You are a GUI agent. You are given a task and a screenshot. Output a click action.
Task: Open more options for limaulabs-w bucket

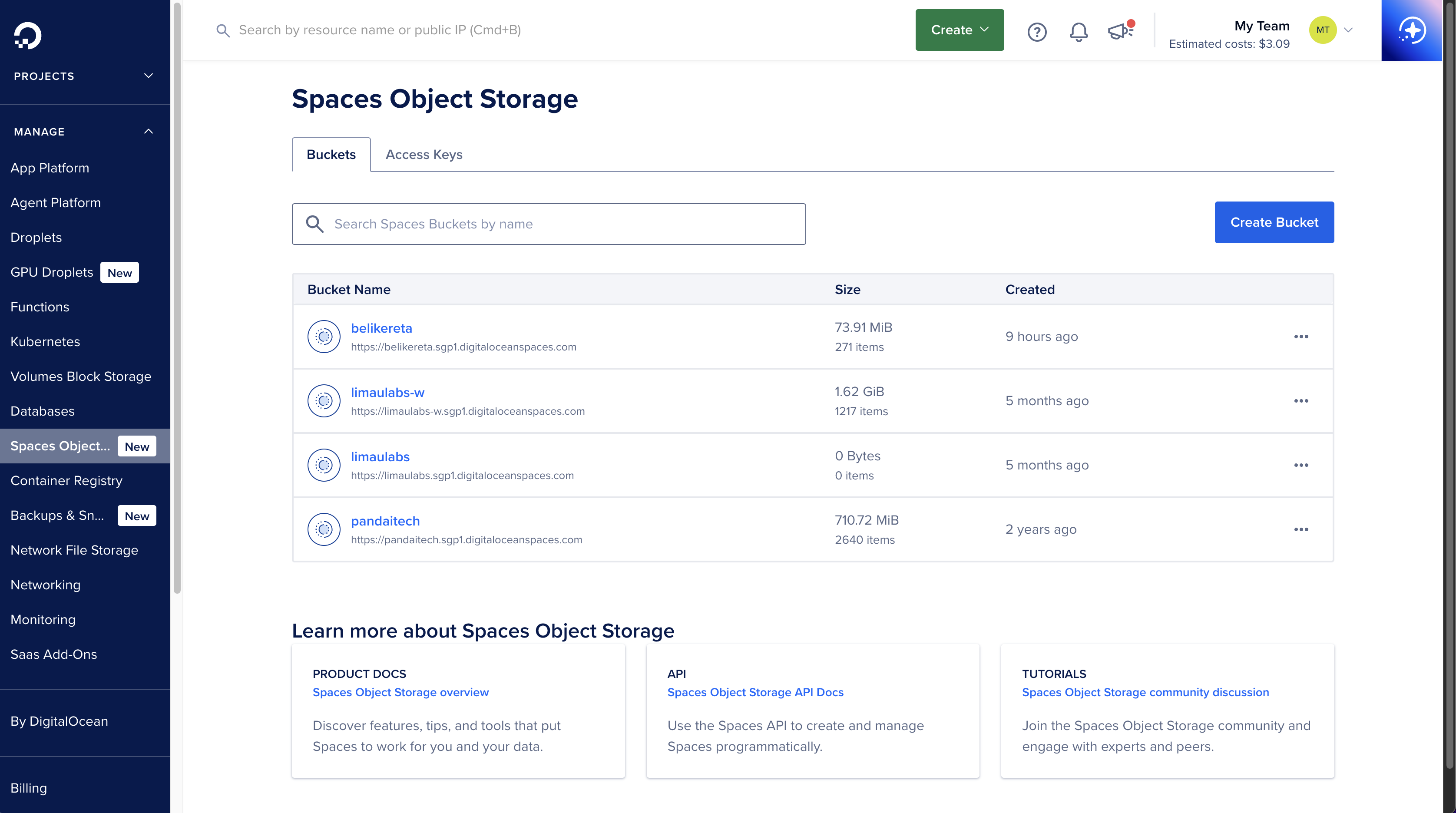tap(1301, 401)
